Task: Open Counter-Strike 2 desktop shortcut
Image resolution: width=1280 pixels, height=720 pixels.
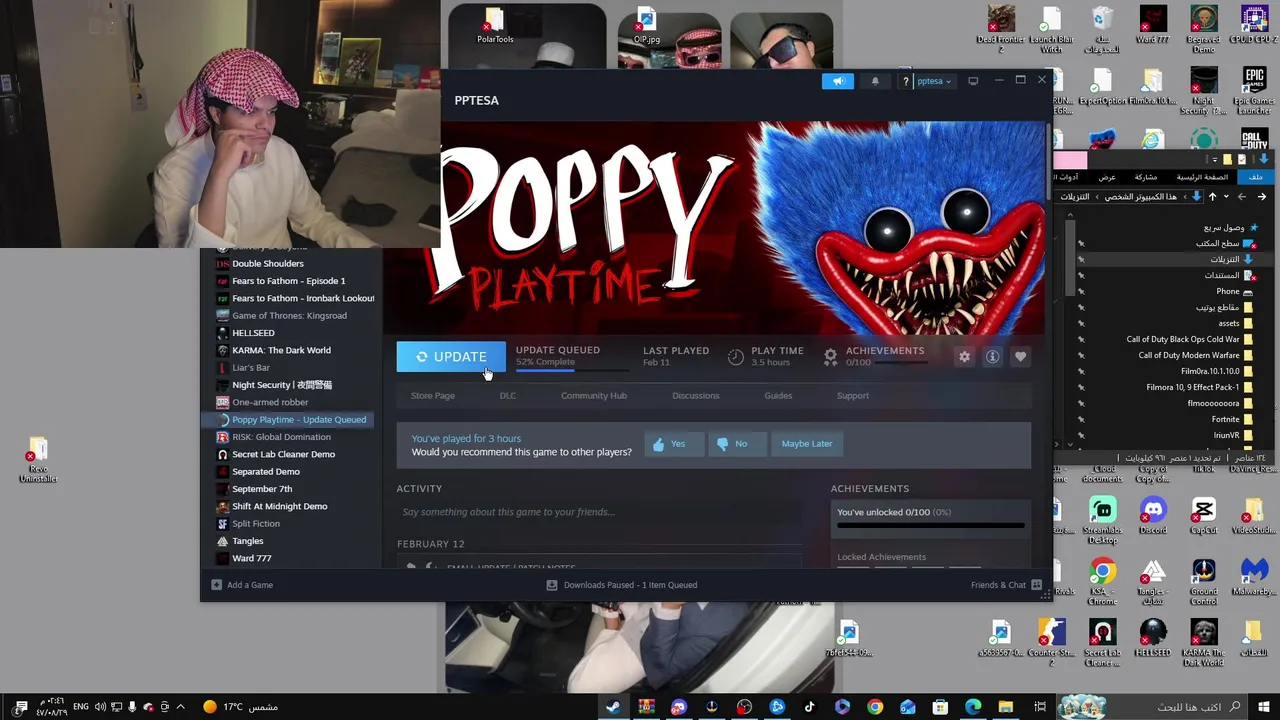Action: pyautogui.click(x=1051, y=642)
